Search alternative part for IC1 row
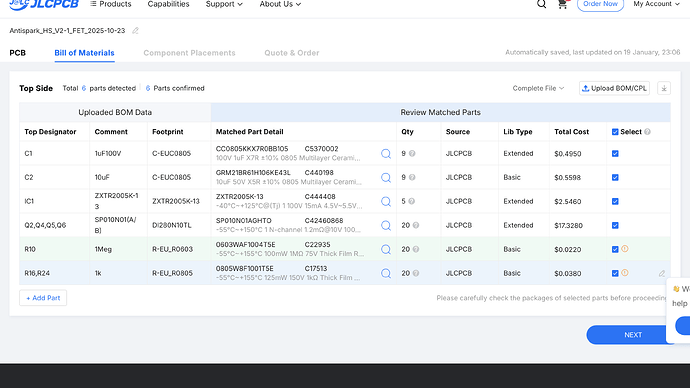Viewport: 690px width, 388px height. pyautogui.click(x=386, y=201)
